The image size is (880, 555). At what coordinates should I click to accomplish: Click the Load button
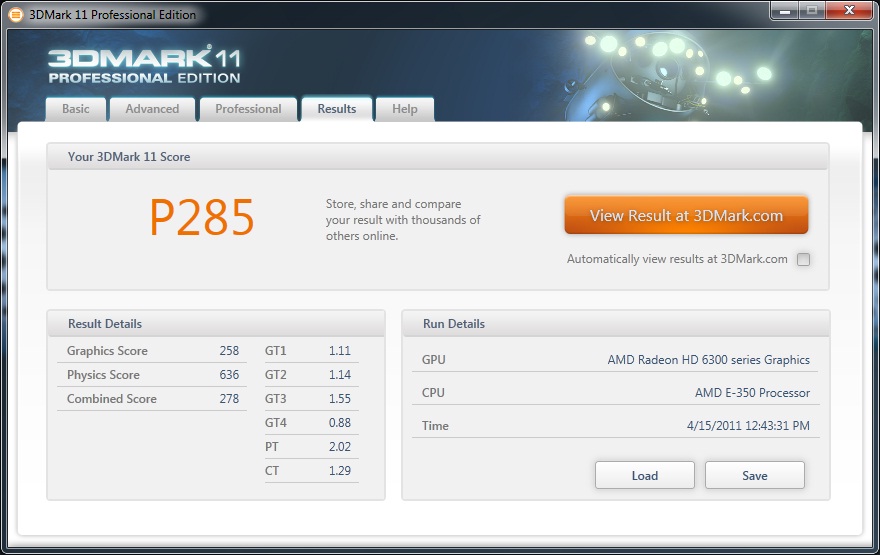pyautogui.click(x=644, y=475)
